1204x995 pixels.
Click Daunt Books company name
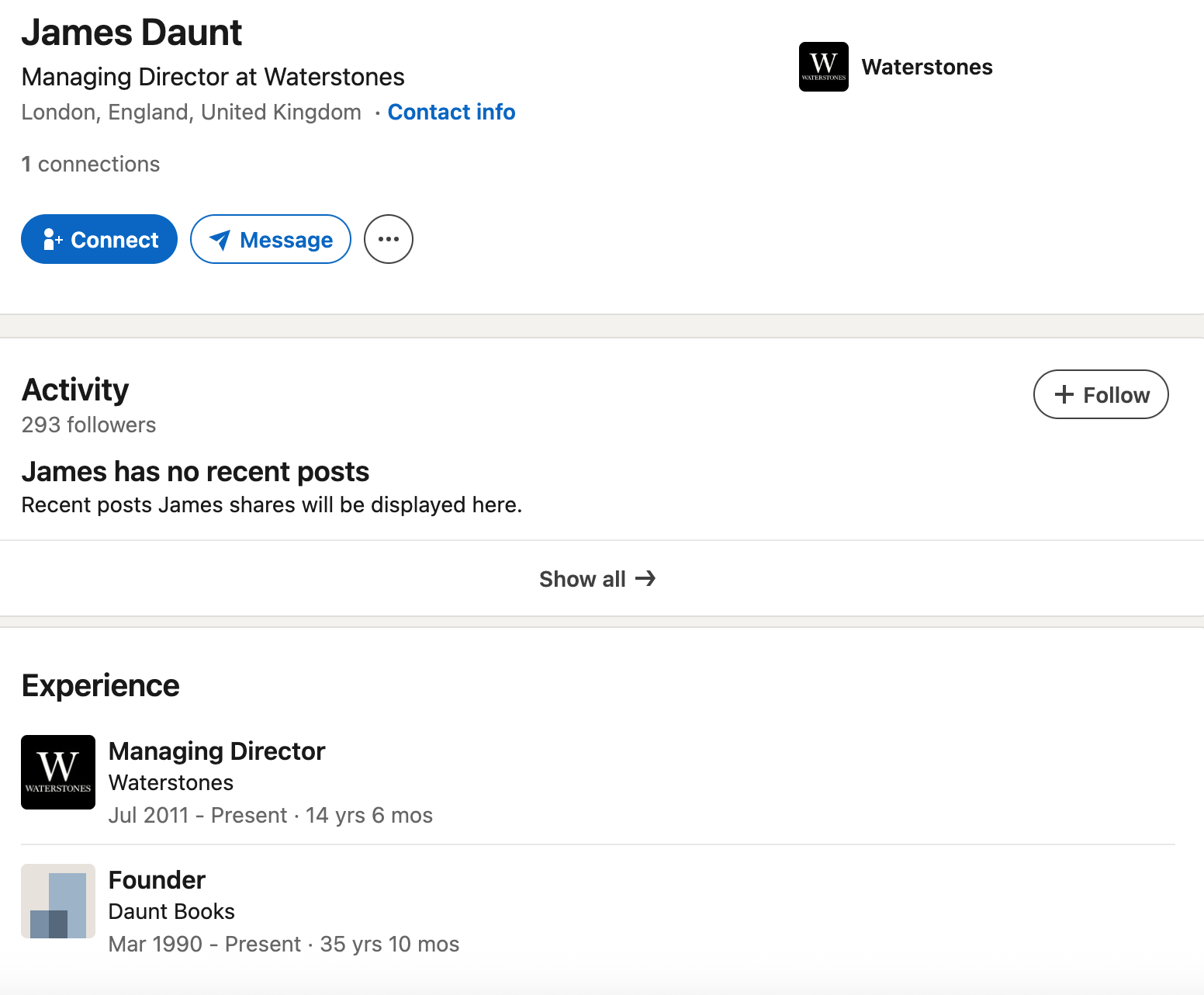(x=171, y=911)
